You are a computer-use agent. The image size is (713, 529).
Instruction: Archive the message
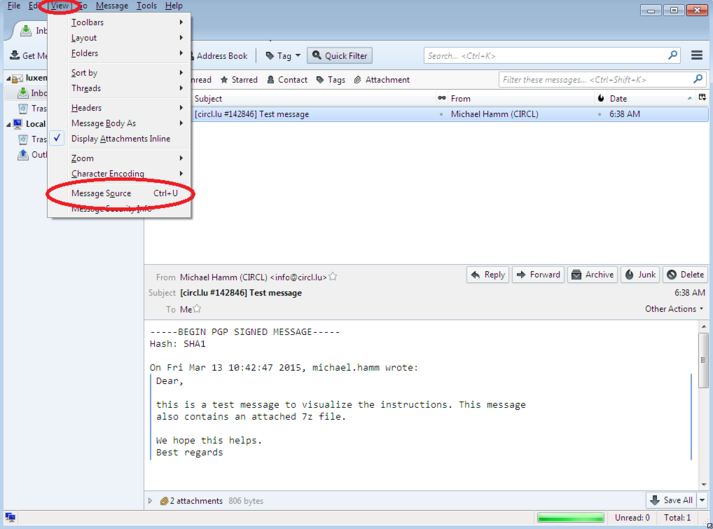[592, 275]
